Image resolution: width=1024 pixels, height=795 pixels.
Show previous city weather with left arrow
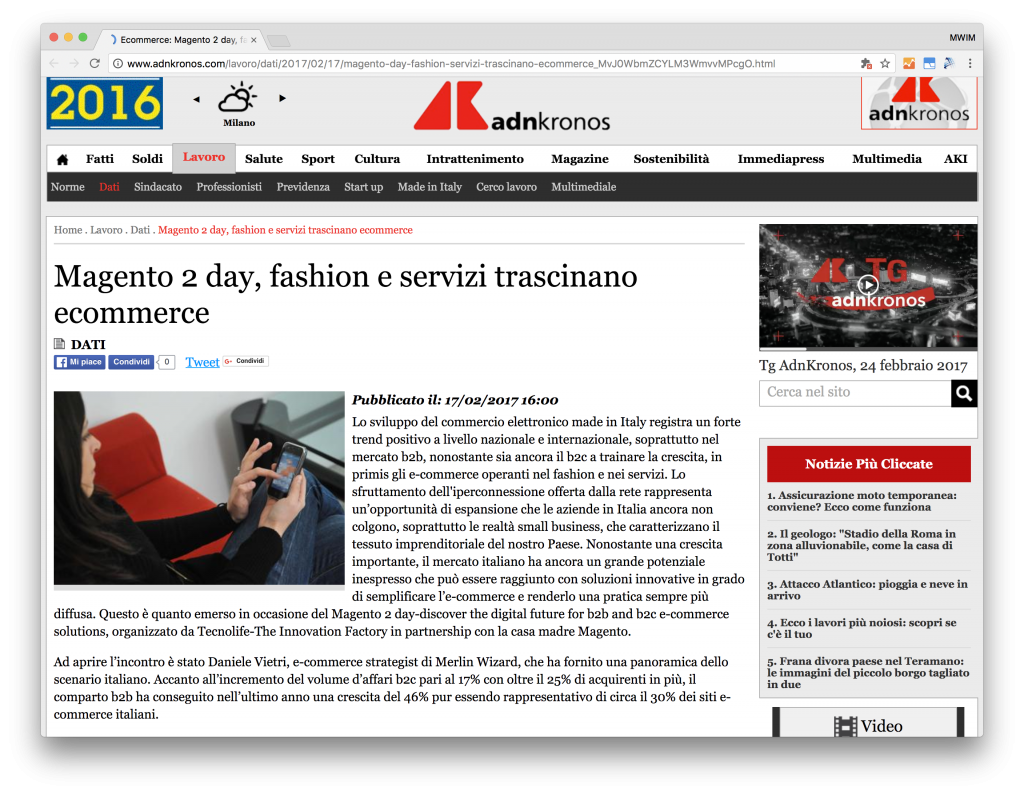pos(197,99)
